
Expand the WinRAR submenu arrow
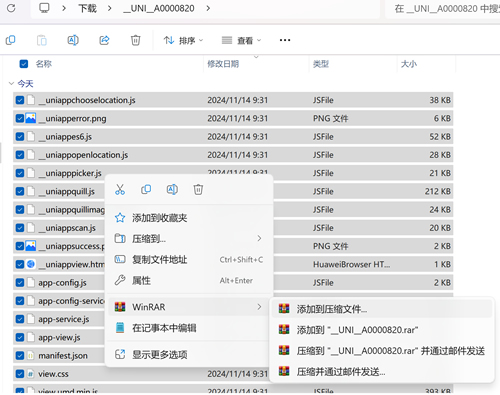point(259,307)
